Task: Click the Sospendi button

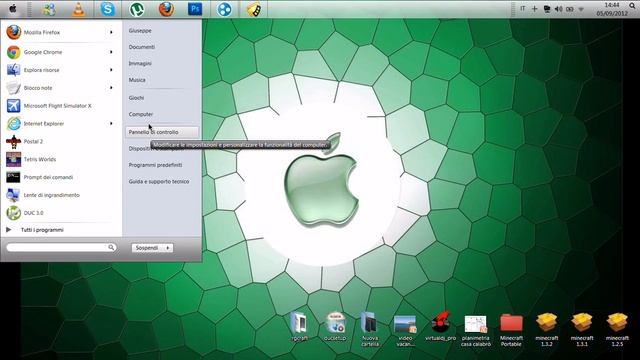Action: tap(147, 248)
